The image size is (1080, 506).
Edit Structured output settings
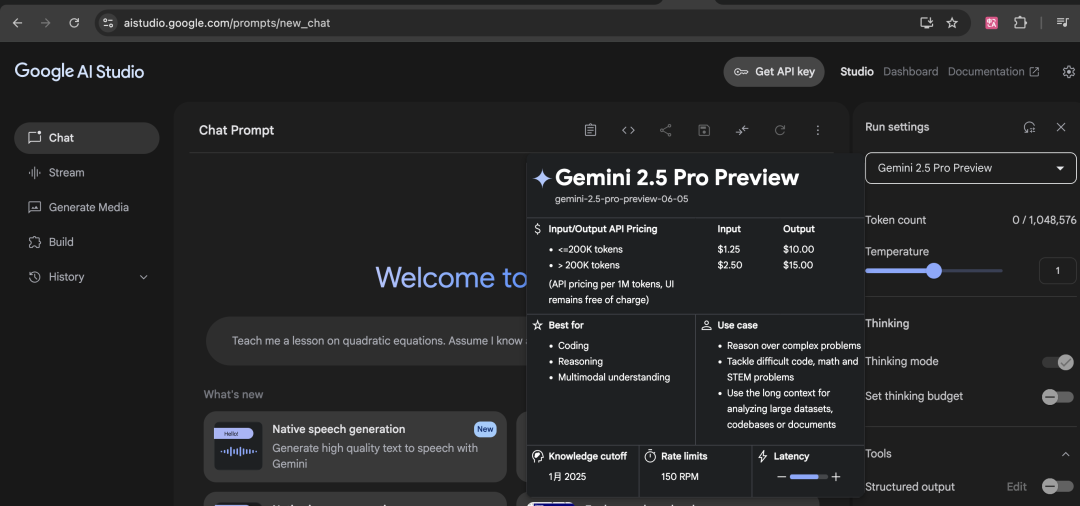(1017, 487)
